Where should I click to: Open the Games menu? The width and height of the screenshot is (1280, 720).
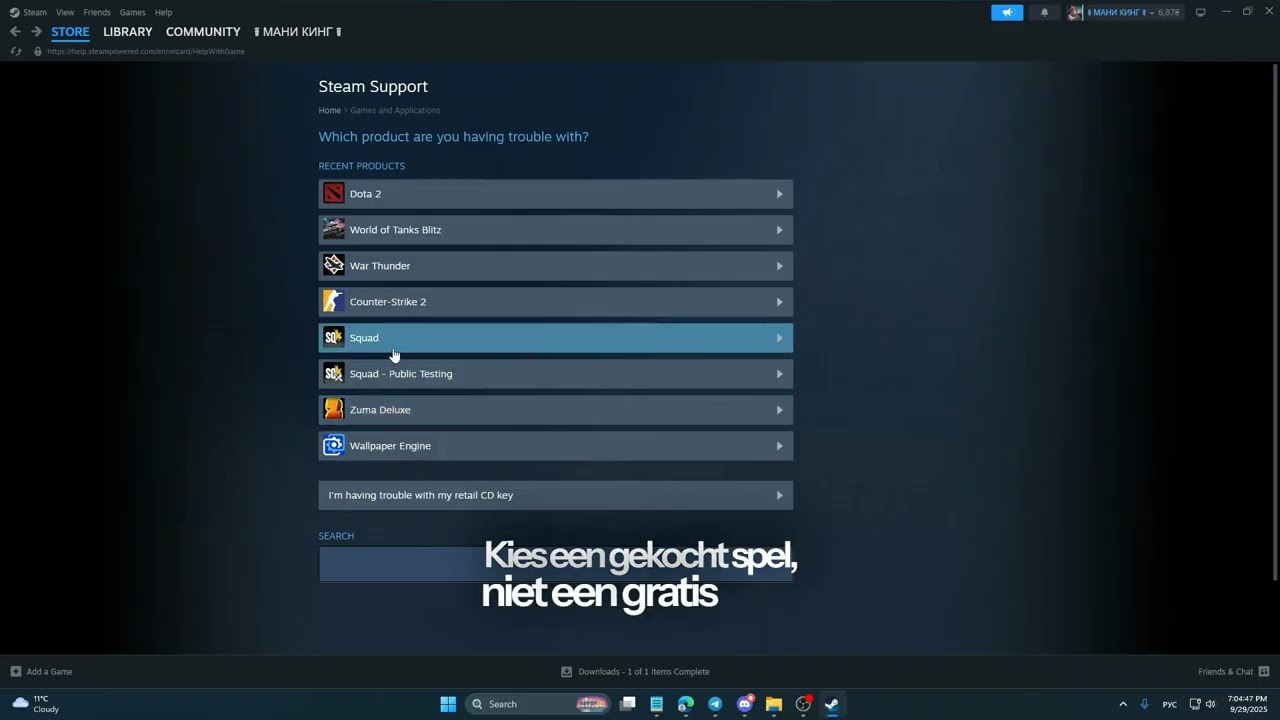tap(132, 12)
